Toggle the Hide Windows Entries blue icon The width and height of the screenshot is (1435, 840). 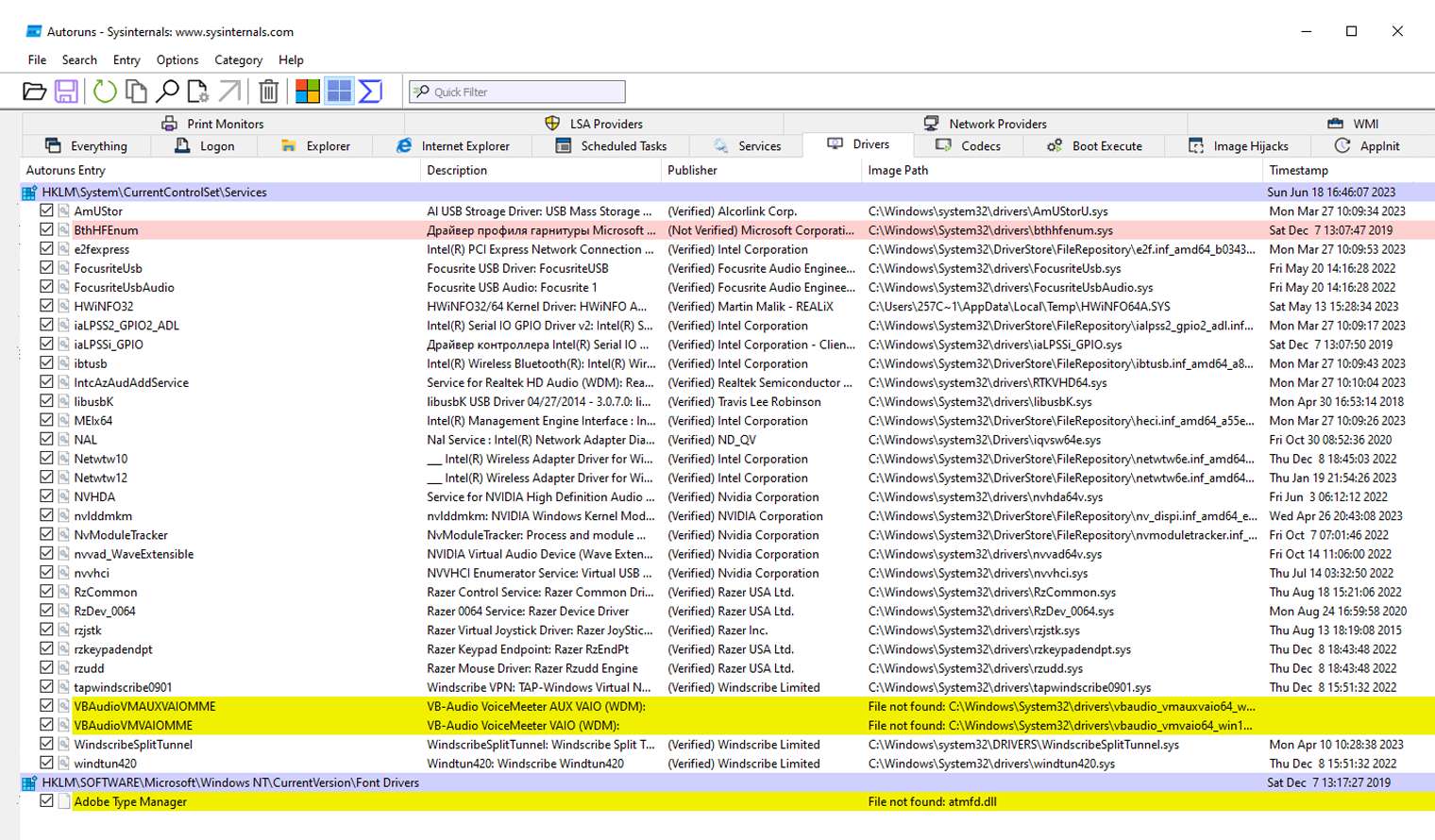coord(339,92)
